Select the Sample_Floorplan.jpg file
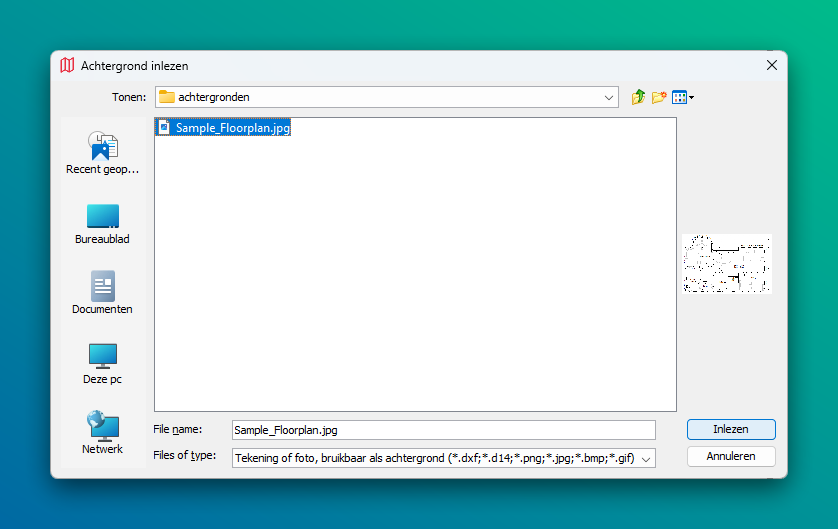Image resolution: width=838 pixels, height=529 pixels. (232, 128)
